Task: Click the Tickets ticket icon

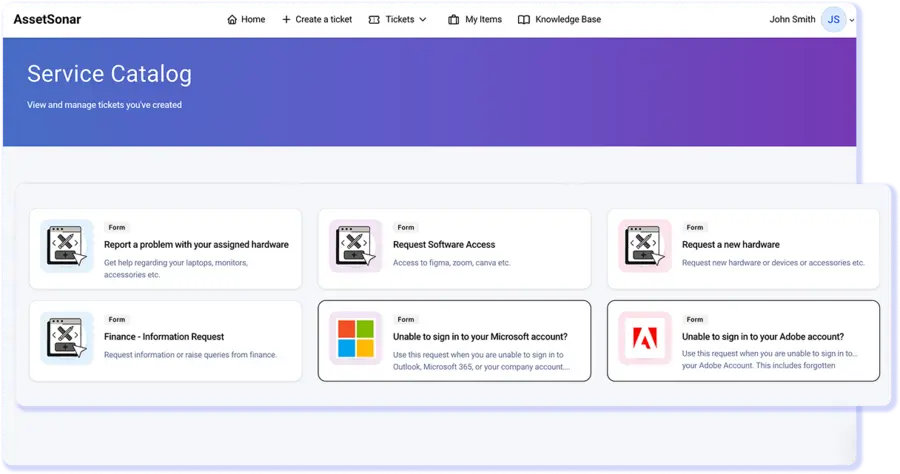Action: tap(374, 20)
